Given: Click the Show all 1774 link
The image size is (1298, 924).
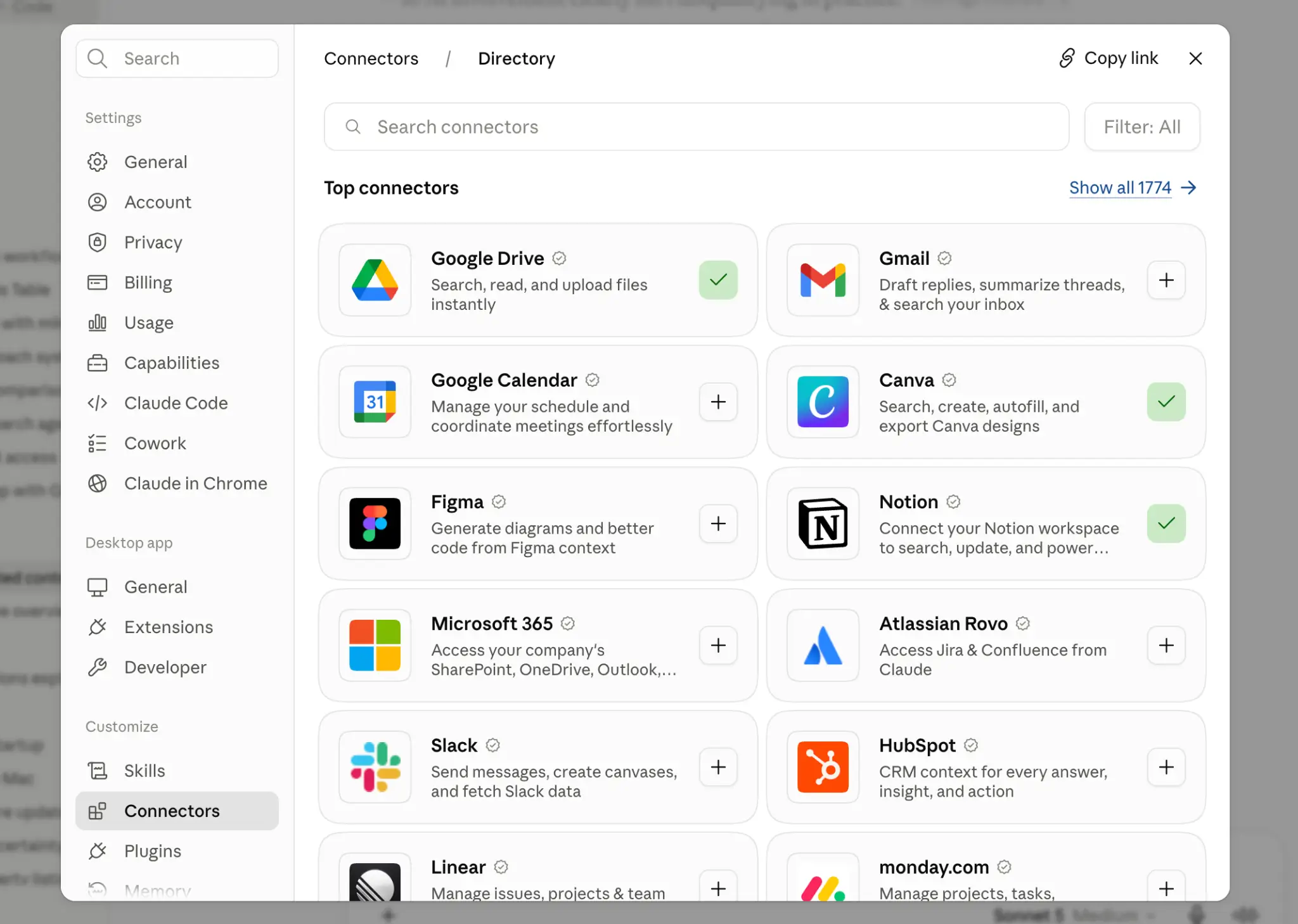Looking at the screenshot, I should pyautogui.click(x=1120, y=188).
